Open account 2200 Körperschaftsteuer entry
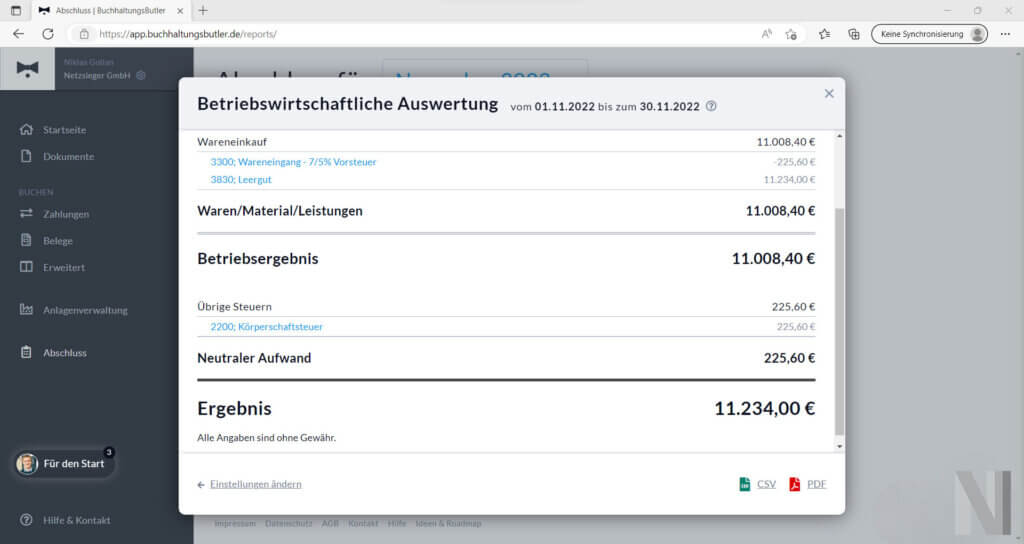 [266, 326]
